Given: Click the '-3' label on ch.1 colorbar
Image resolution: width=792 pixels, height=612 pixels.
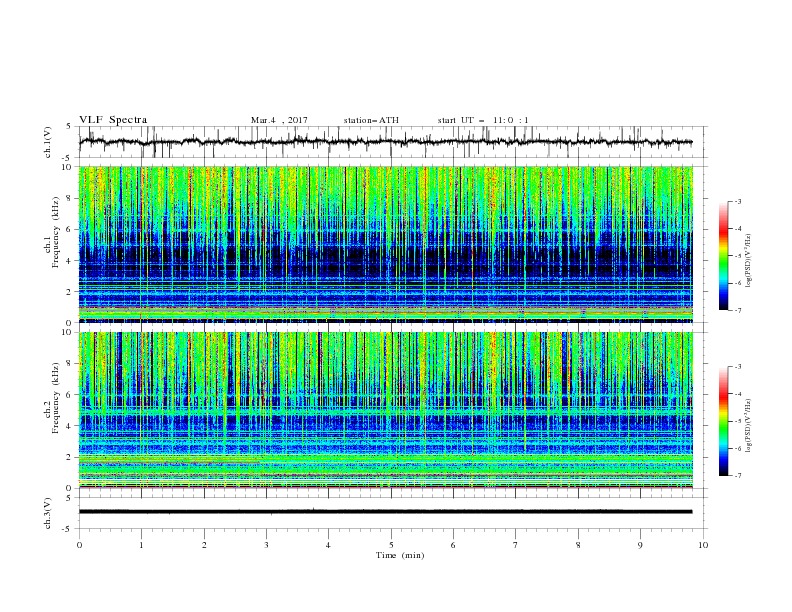Looking at the screenshot, I should pos(738,201).
